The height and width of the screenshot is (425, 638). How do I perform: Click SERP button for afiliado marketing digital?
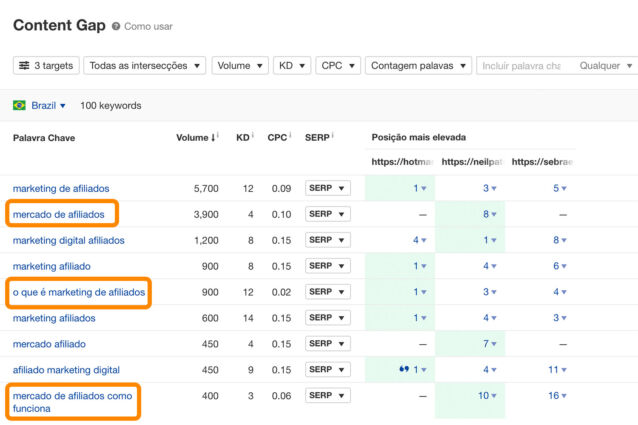pos(328,370)
